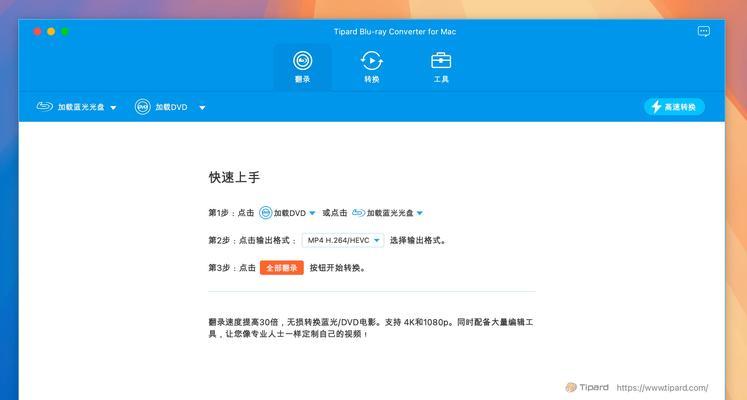Viewport: 747px width, 400px height.
Task: Click the Blu-ray disc icon in step 1
Action: 359,212
